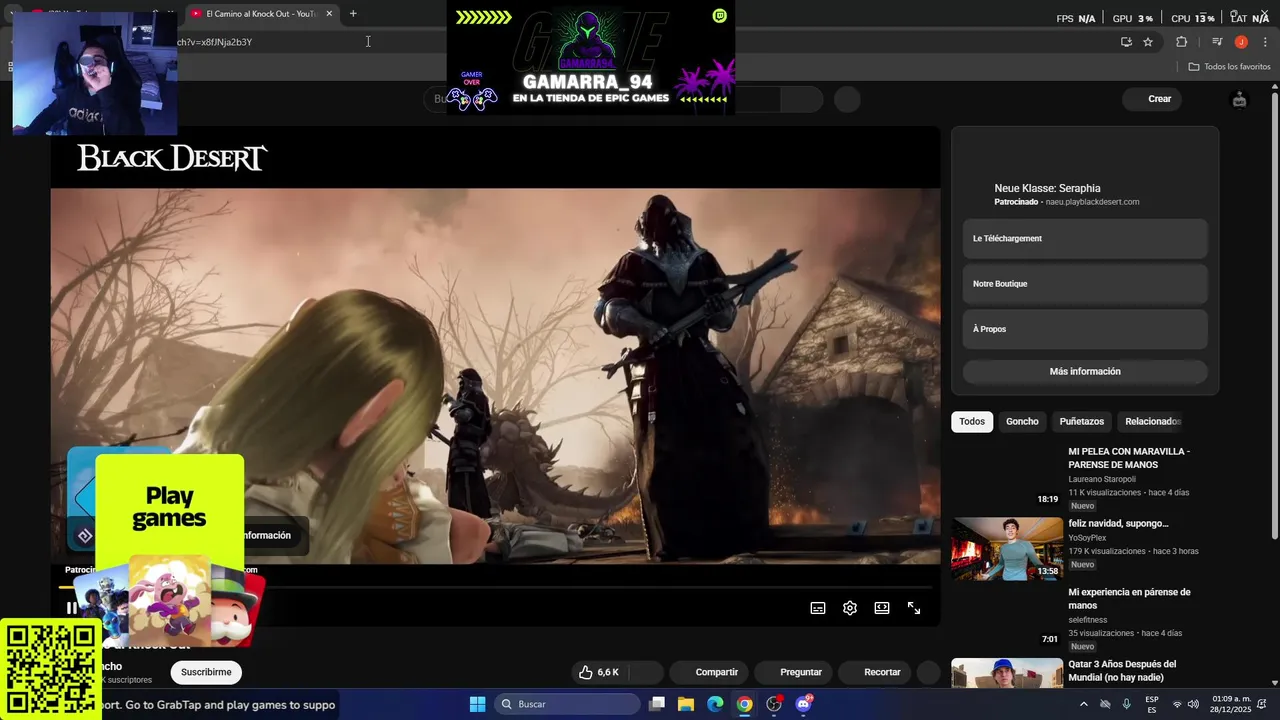
Task: Open Task View on the taskbar
Action: 657,704
